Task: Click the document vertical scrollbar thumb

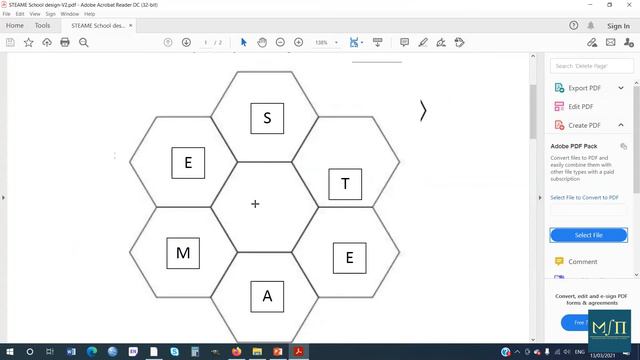Action: coord(533,111)
